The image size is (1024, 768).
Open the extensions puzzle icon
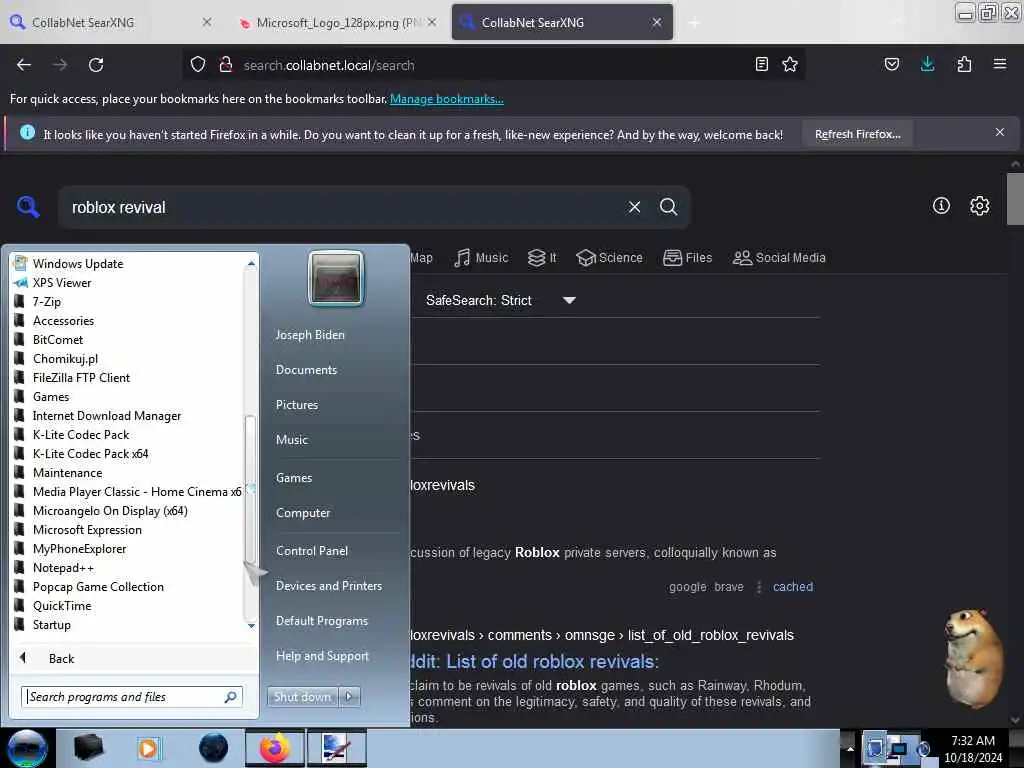pos(964,64)
